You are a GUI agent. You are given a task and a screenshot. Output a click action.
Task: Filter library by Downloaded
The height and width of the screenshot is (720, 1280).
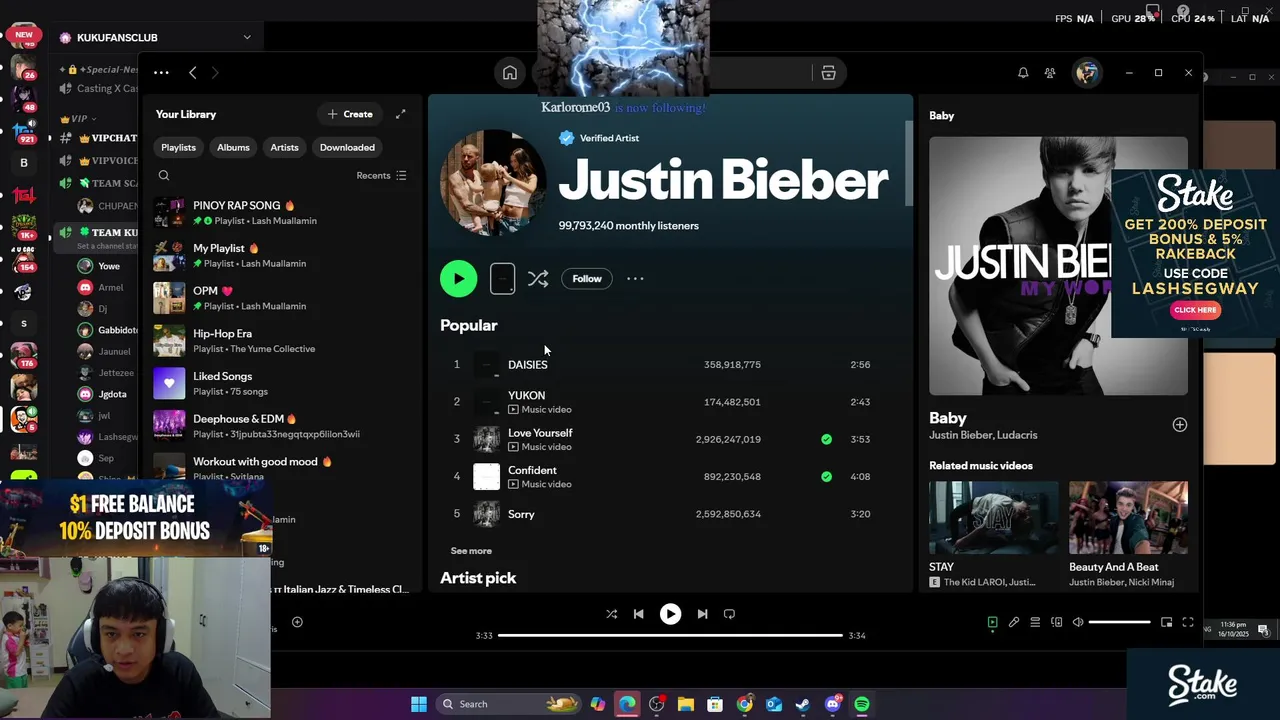click(x=347, y=148)
